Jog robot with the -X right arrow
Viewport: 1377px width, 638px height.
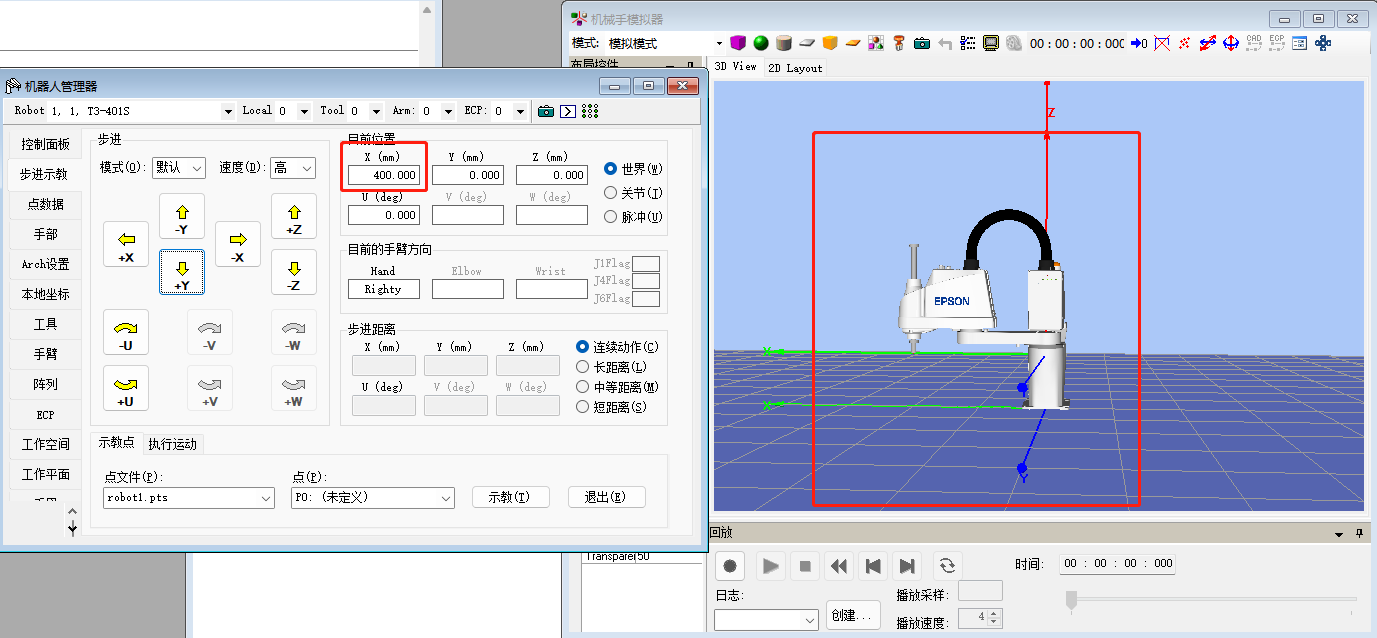[x=238, y=244]
